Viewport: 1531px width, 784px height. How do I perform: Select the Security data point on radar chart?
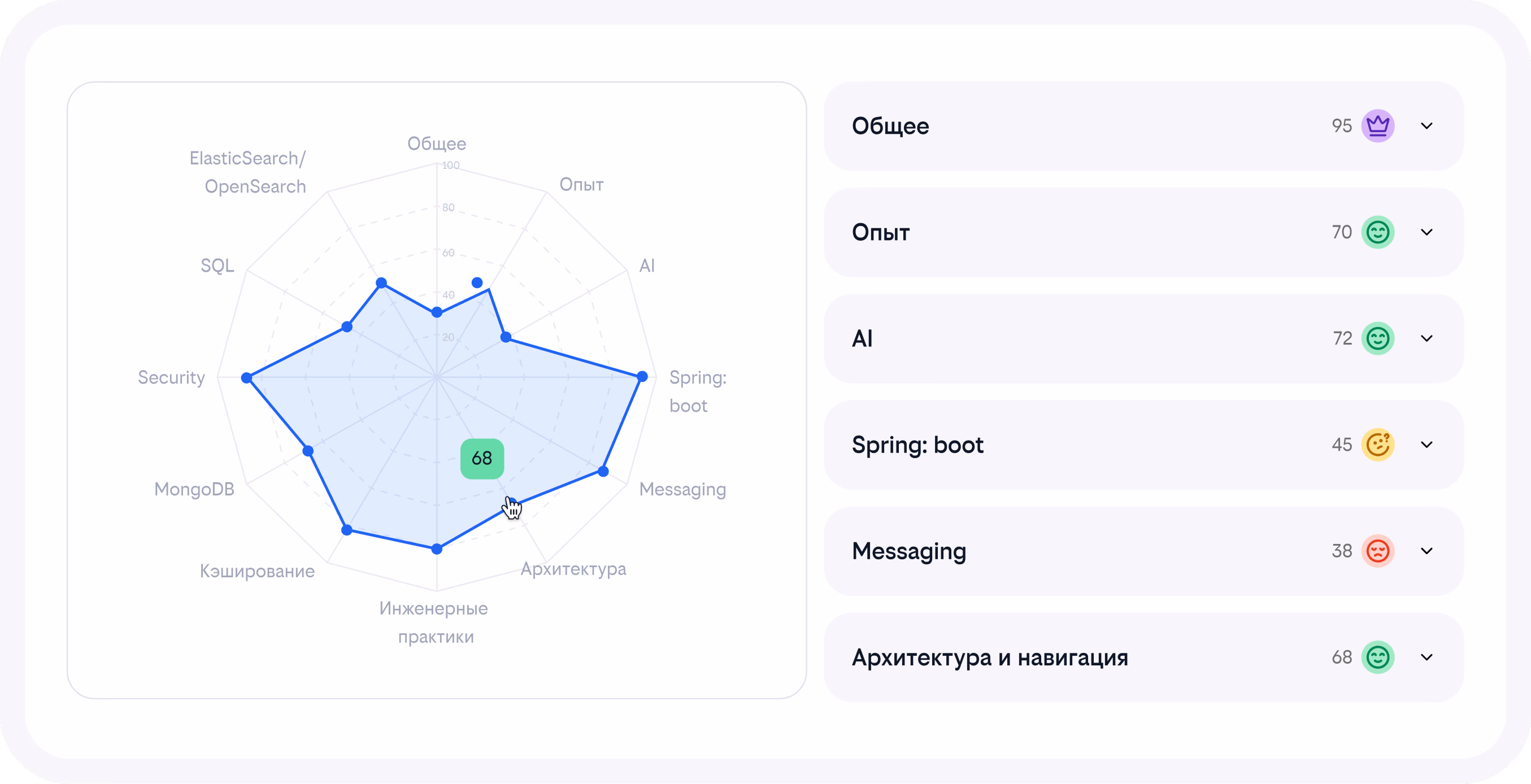(247, 377)
